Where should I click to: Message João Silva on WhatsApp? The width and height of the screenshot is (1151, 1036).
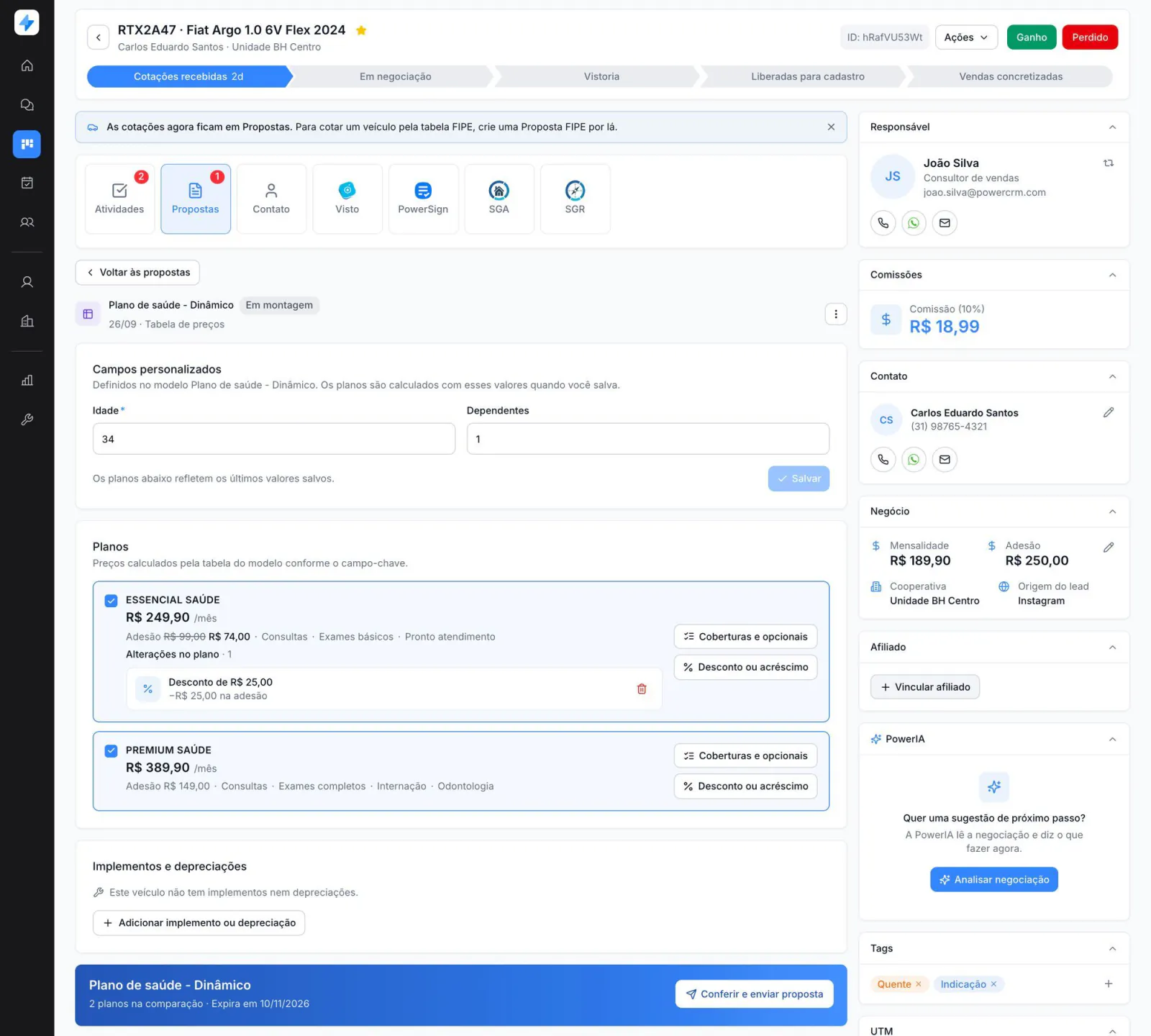coord(914,223)
